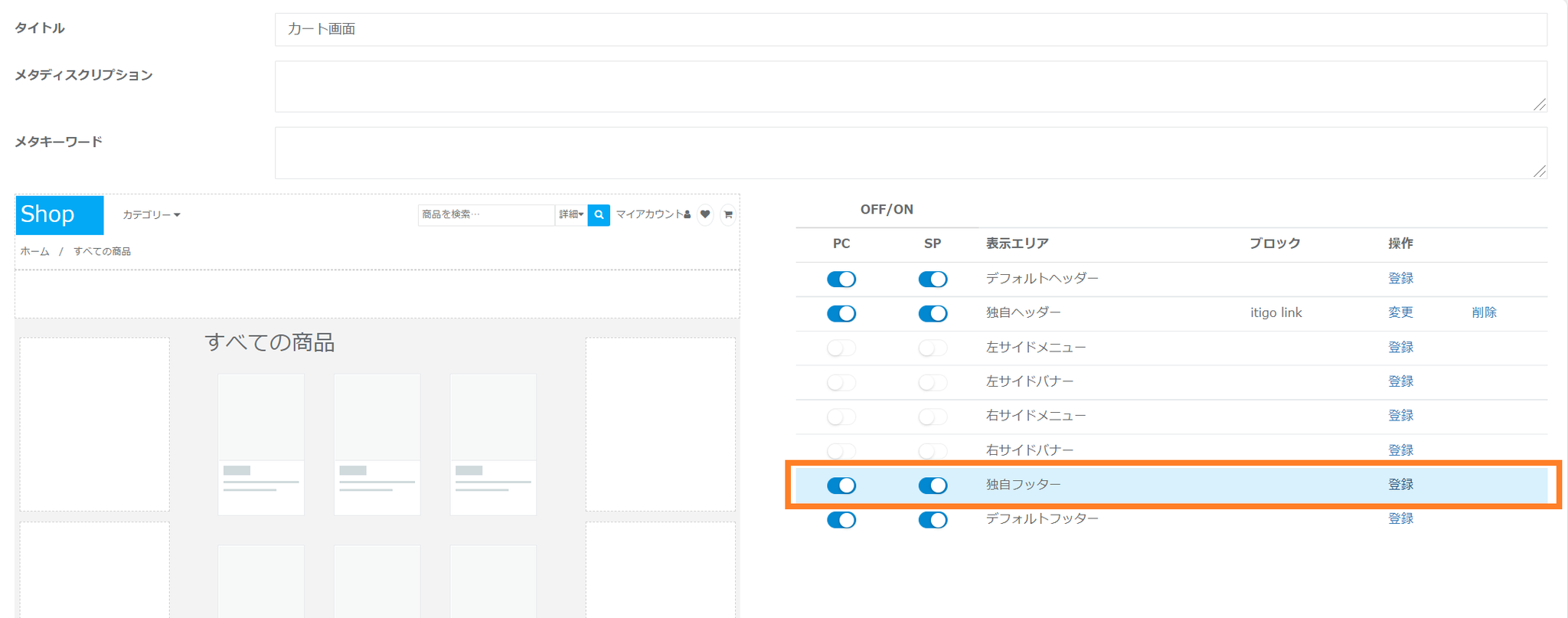Click the heart favorites icon
This screenshot has width=1568, height=618.
pos(705,215)
